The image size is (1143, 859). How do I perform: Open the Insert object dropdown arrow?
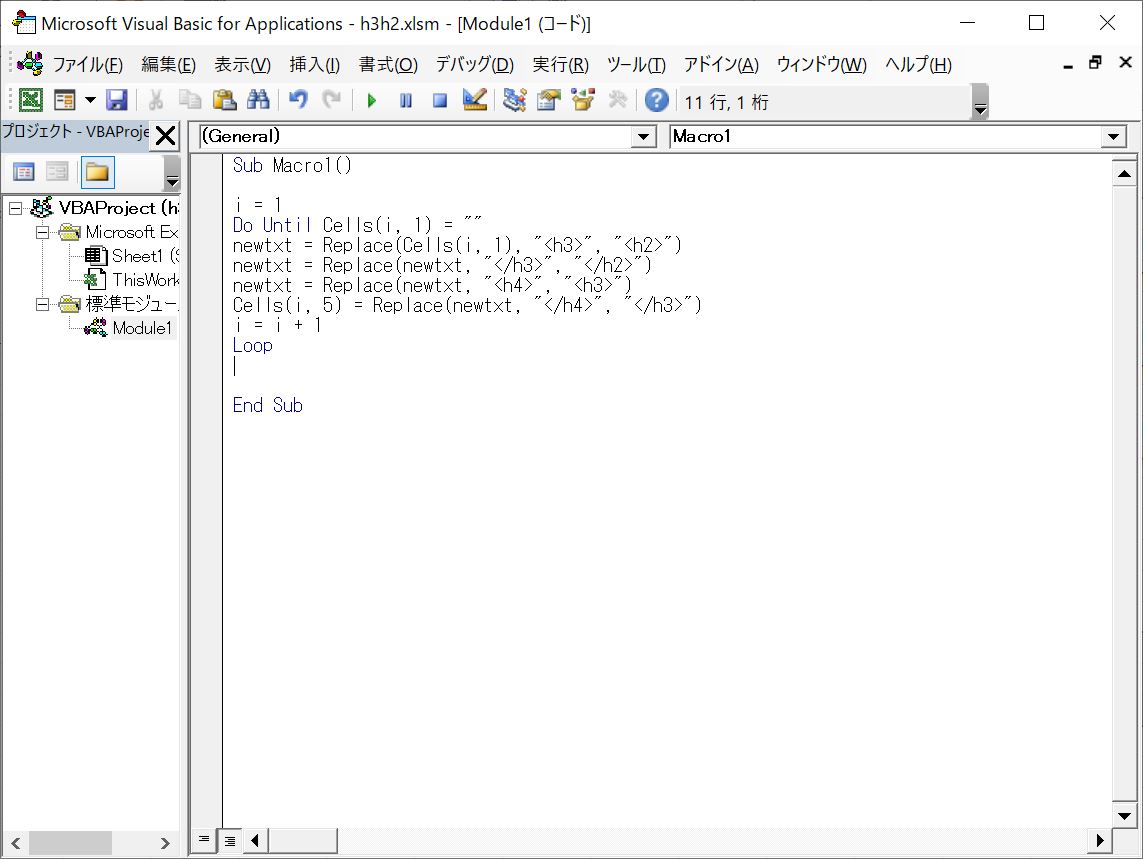click(90, 100)
